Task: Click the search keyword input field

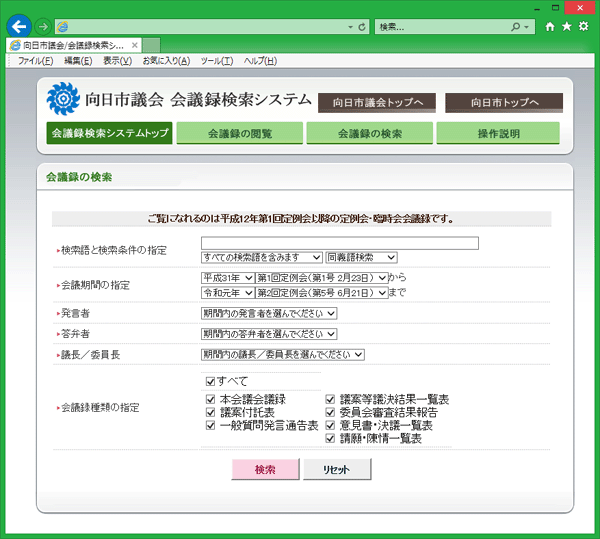Action: tap(340, 243)
